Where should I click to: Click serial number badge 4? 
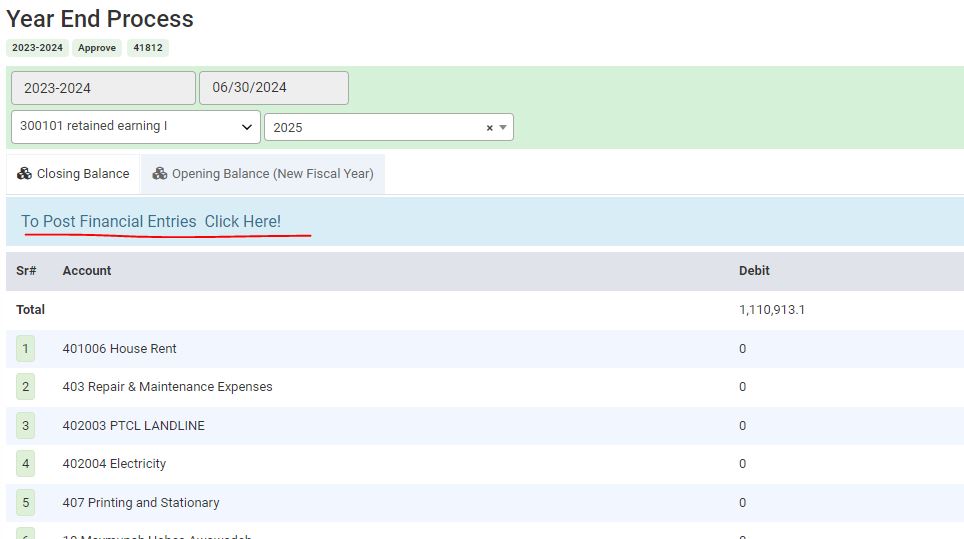pos(26,464)
